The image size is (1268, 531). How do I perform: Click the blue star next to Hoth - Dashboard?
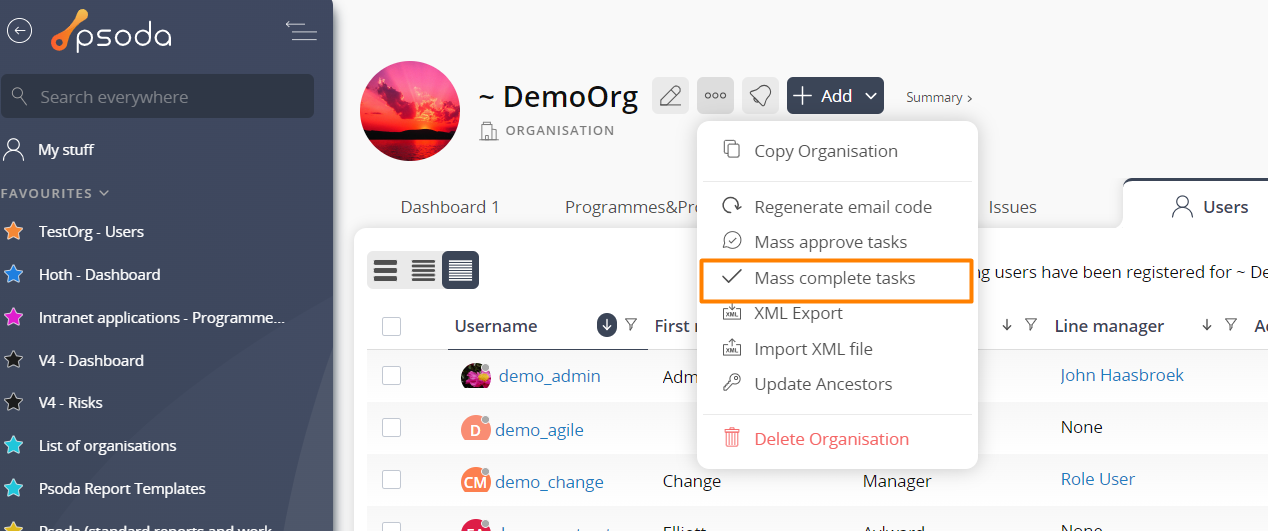coord(14,274)
